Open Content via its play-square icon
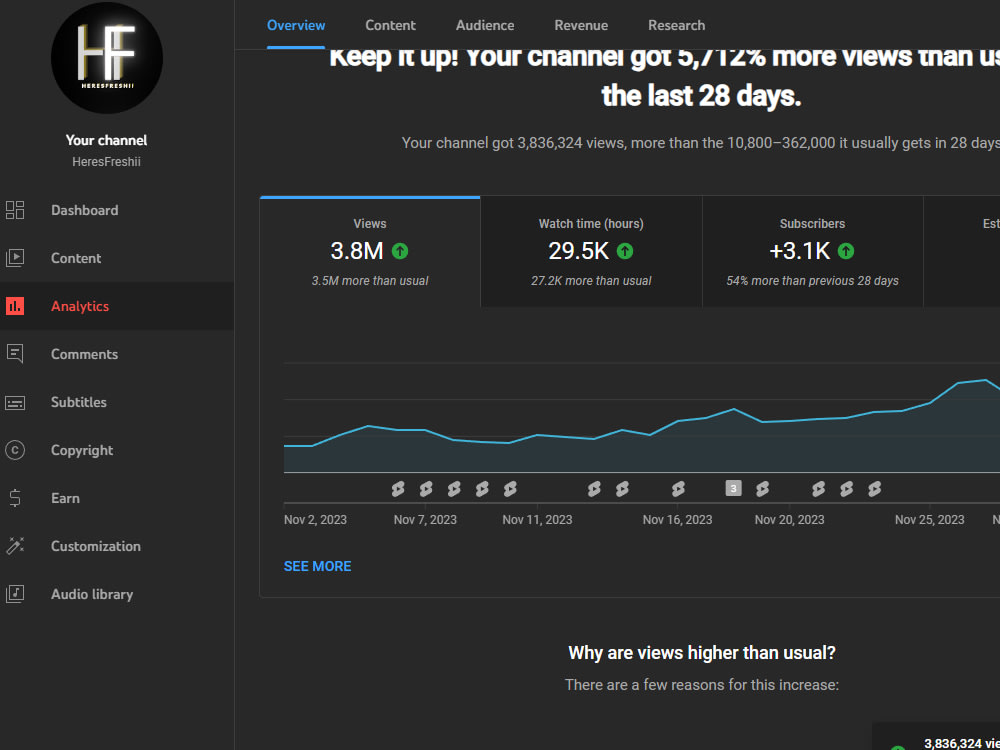Image resolution: width=1000 pixels, height=750 pixels. pyautogui.click(x=15, y=258)
